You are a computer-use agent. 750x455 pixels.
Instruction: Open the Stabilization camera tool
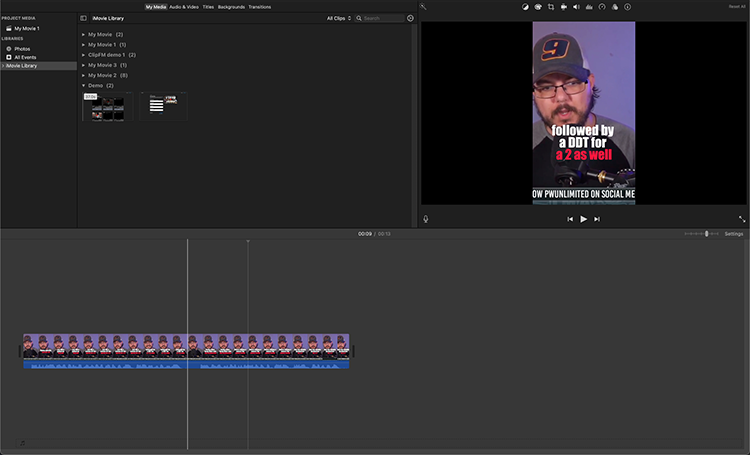563,7
